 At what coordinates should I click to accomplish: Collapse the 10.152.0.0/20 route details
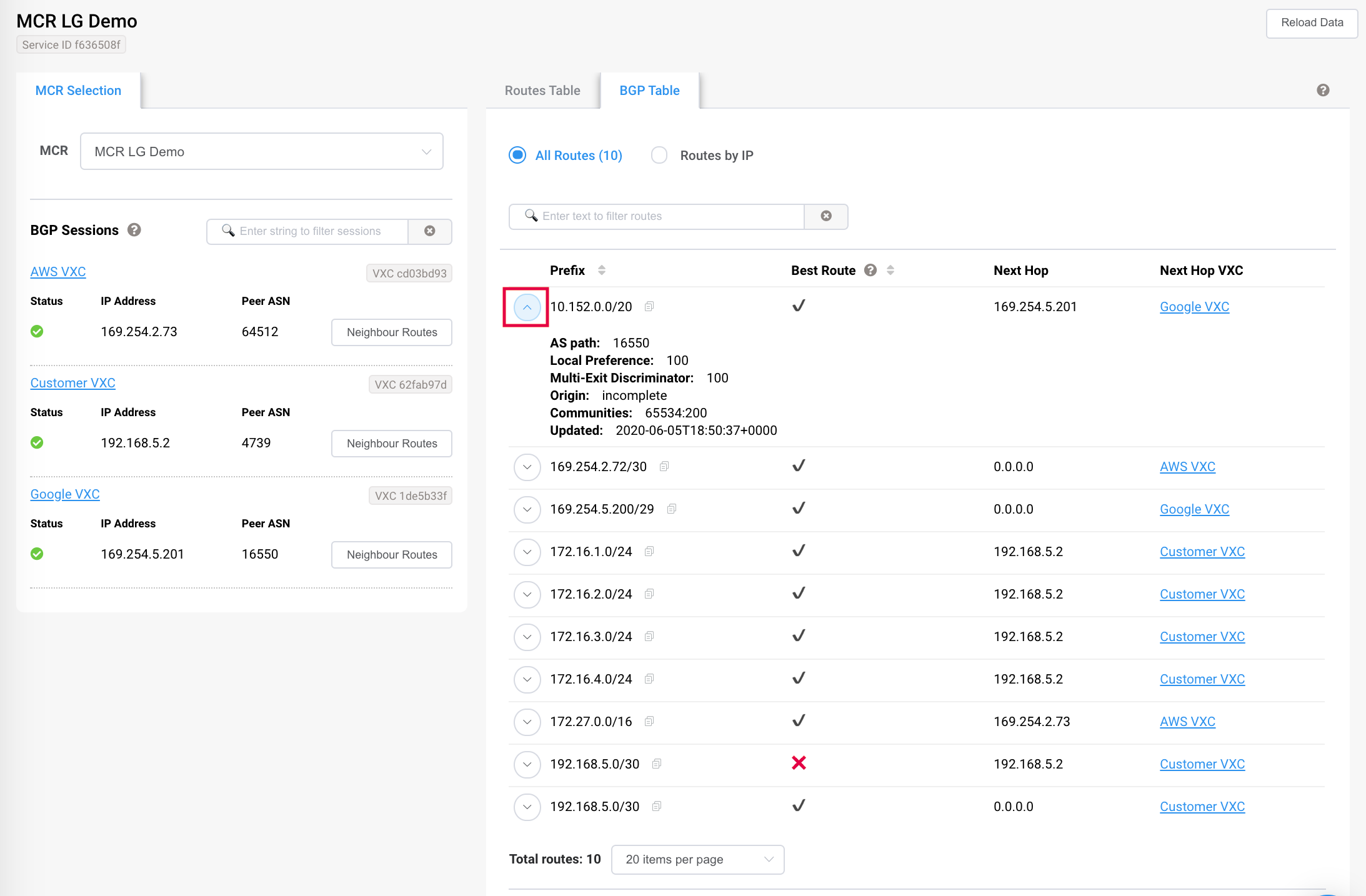[x=527, y=307]
